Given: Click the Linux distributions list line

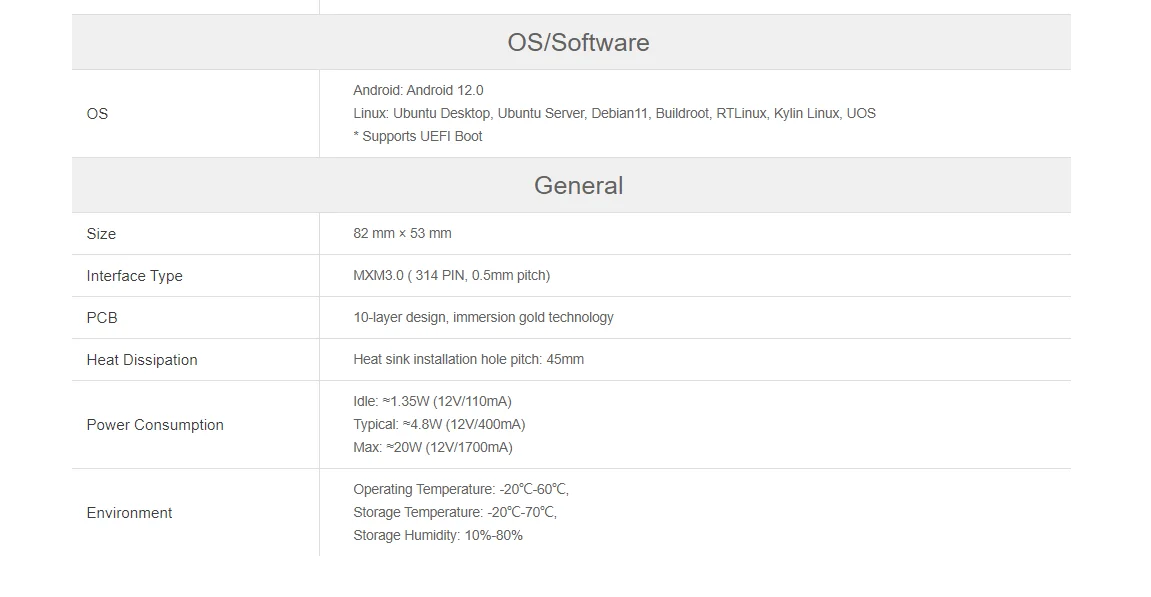Looking at the screenshot, I should (614, 113).
